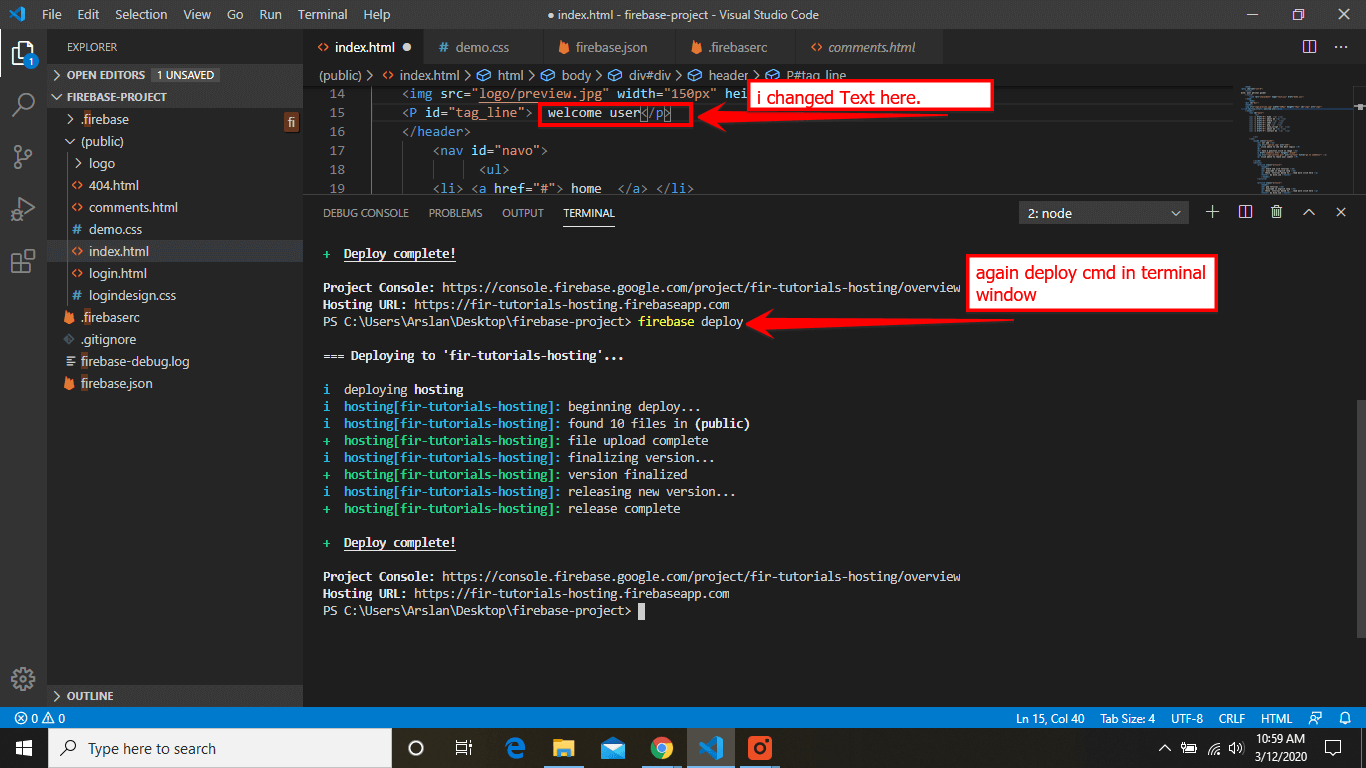
Task: Close the terminal panel
Action: click(x=1341, y=212)
